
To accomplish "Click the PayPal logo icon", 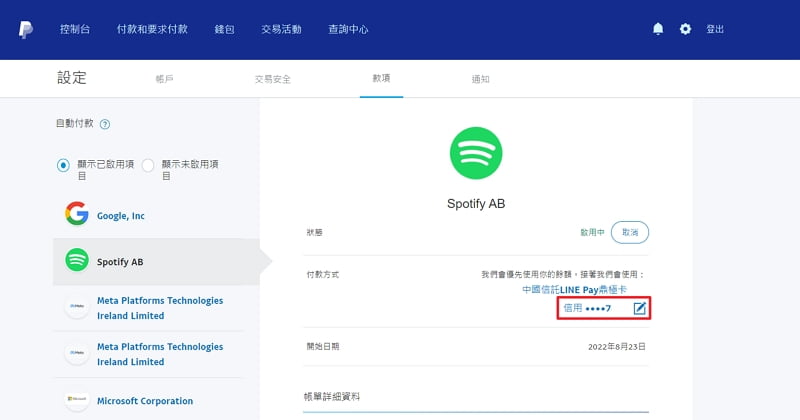I will click(x=26, y=30).
